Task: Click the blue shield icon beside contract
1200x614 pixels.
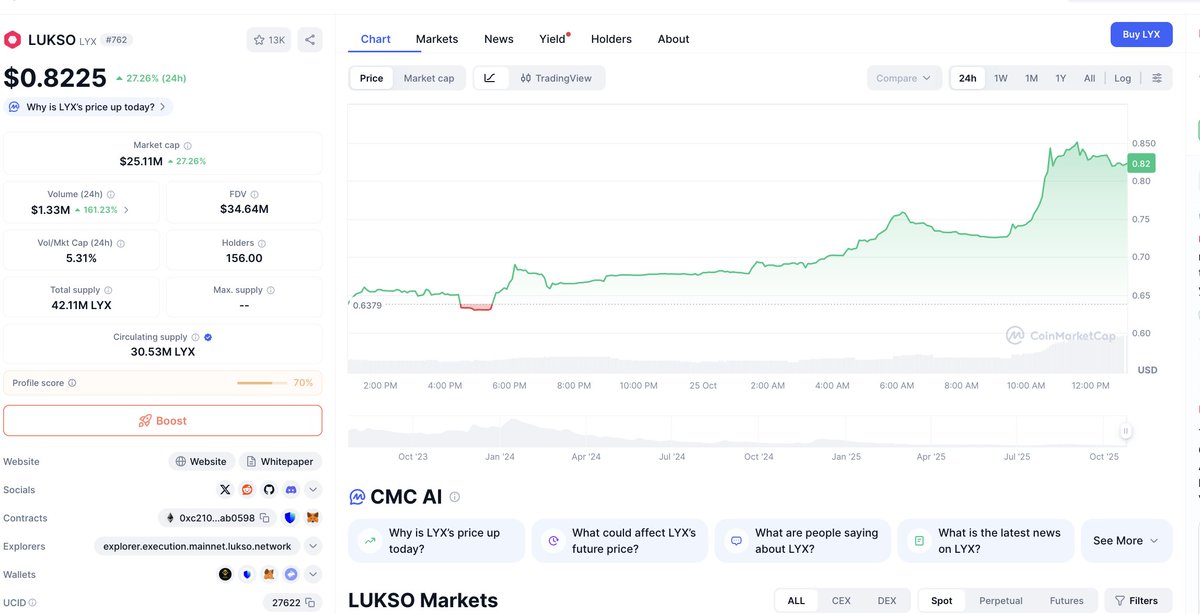Action: tap(290, 518)
